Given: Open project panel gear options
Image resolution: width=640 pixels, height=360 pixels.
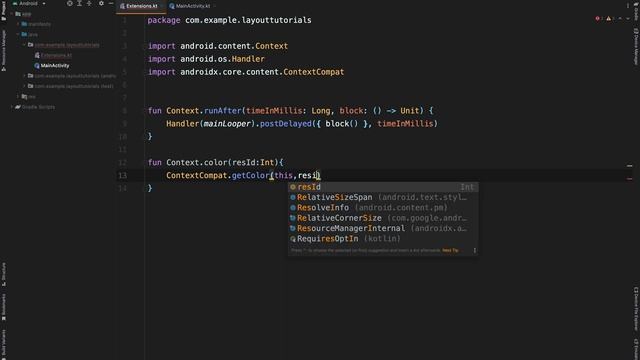Looking at the screenshot, I should click(x=101, y=3).
